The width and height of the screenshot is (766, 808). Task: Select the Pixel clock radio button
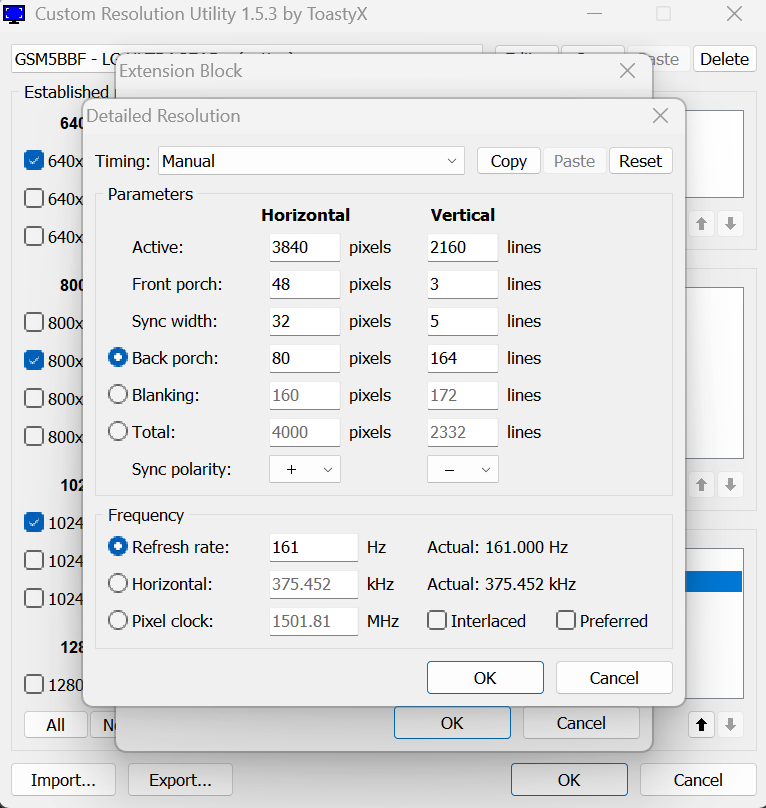click(x=118, y=620)
